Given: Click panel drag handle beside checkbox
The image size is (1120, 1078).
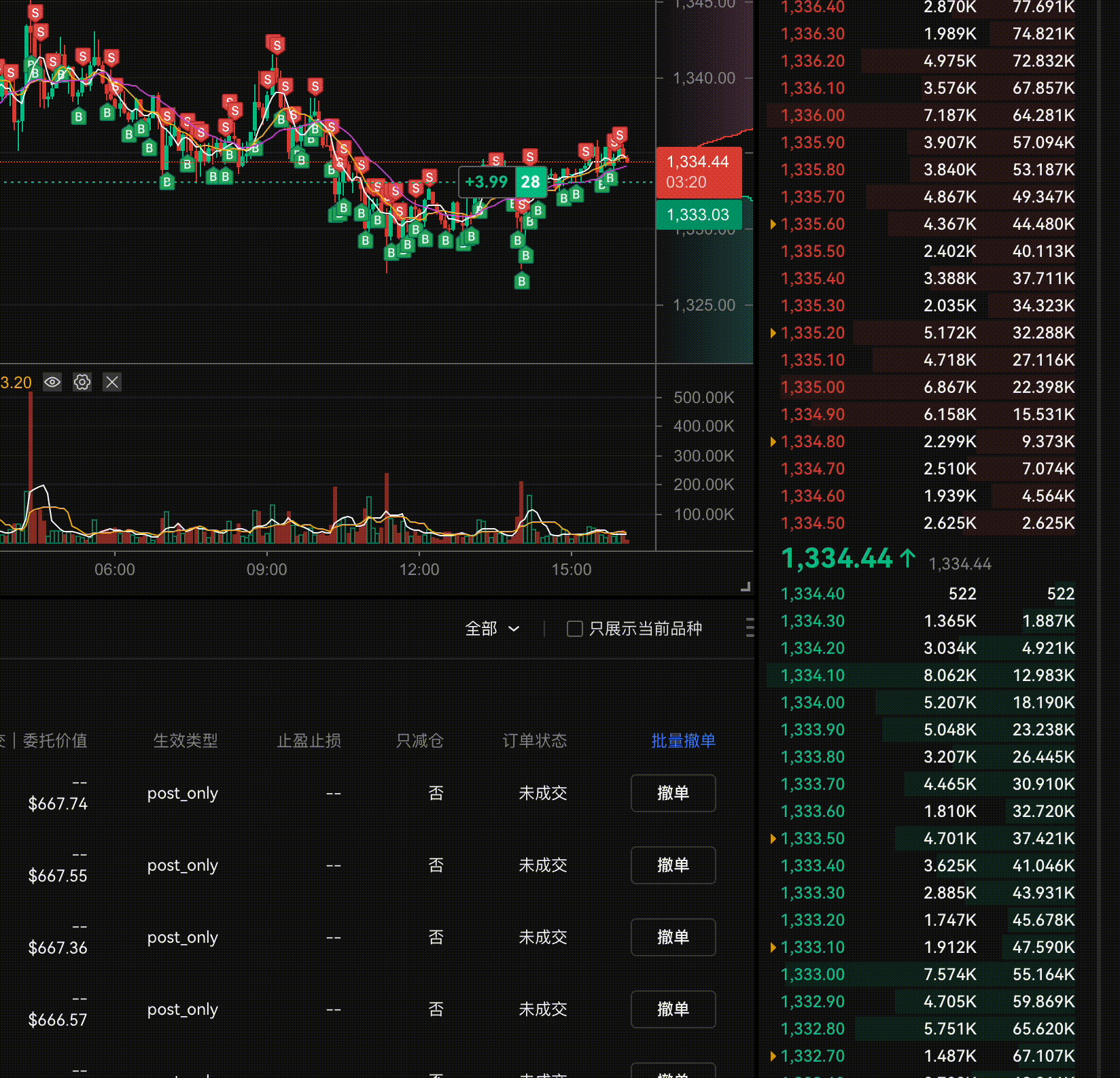Looking at the screenshot, I should coord(750,627).
